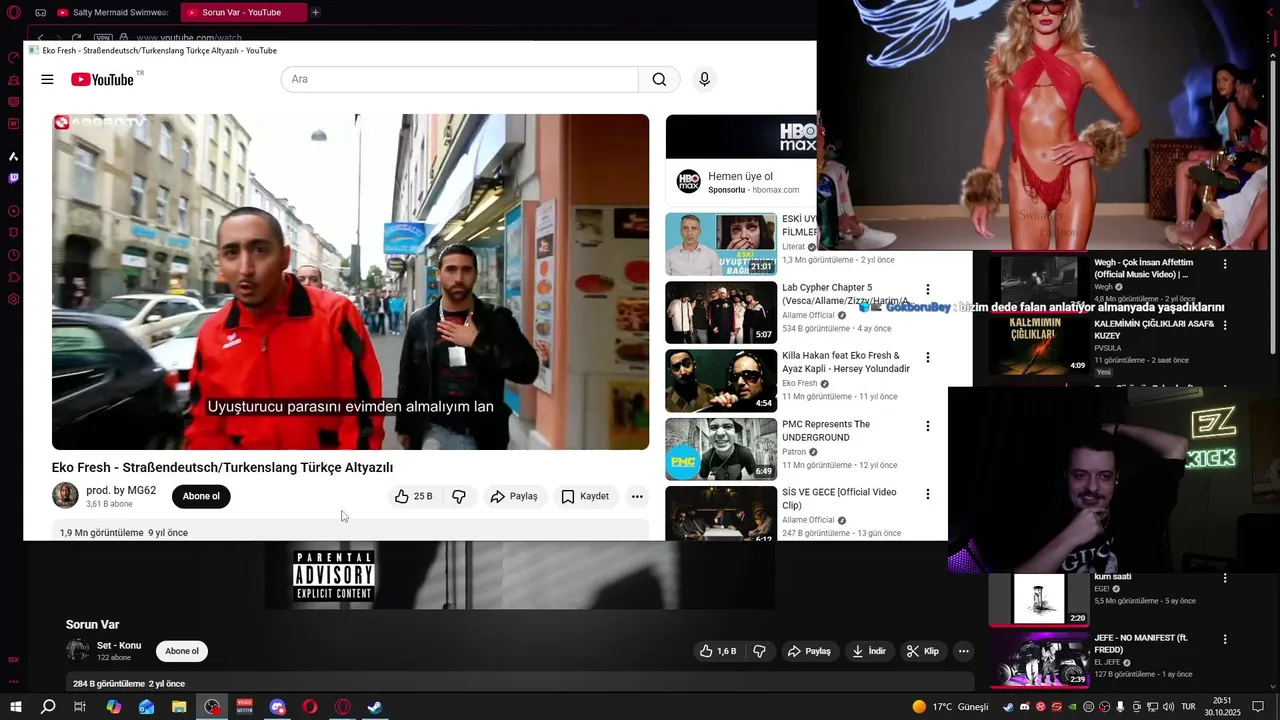Switch to Sorun Var - YouTube tab
Image resolution: width=1280 pixels, height=720 pixels.
coord(242,13)
